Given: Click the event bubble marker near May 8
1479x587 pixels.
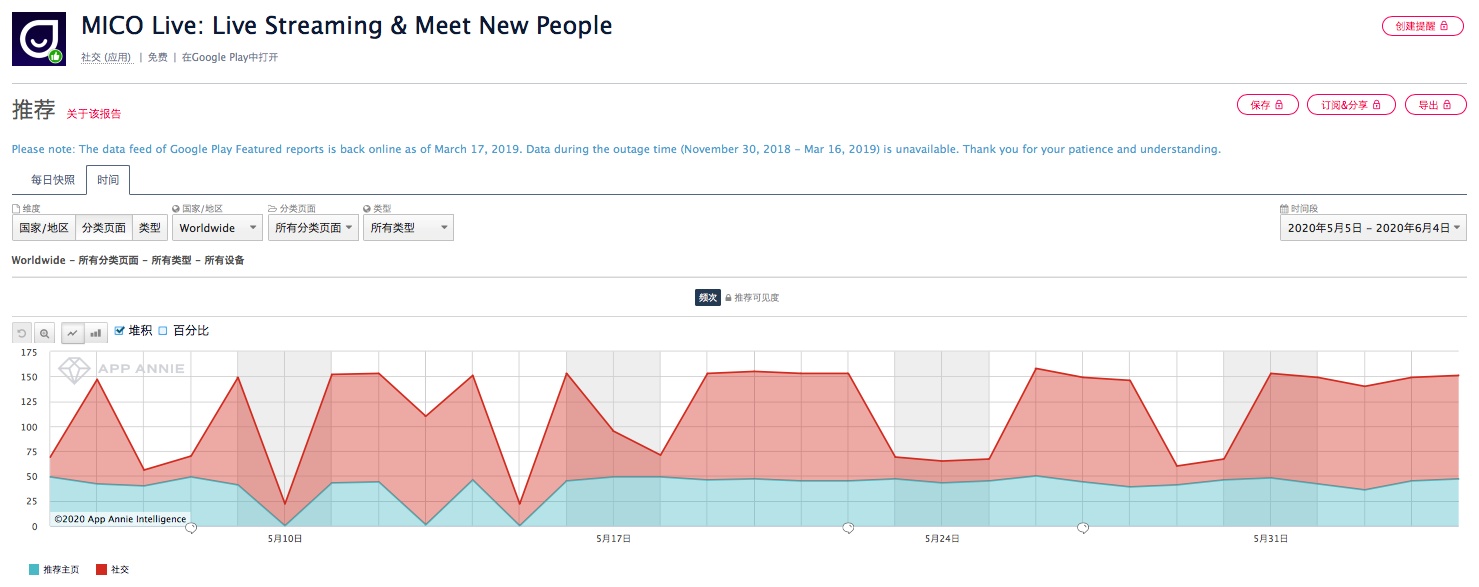Looking at the screenshot, I should 191,528.
